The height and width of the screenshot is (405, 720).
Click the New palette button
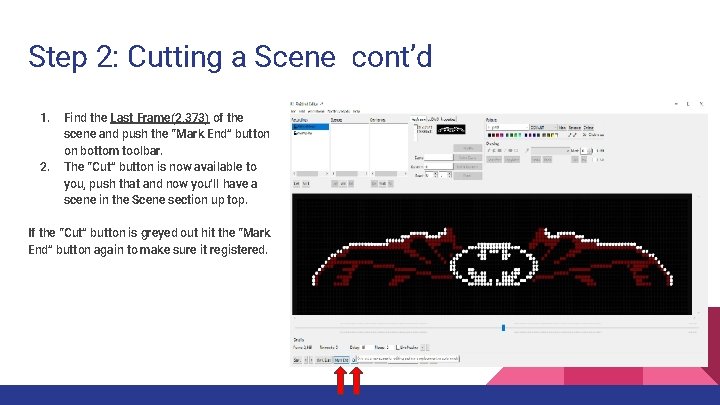(x=562, y=128)
